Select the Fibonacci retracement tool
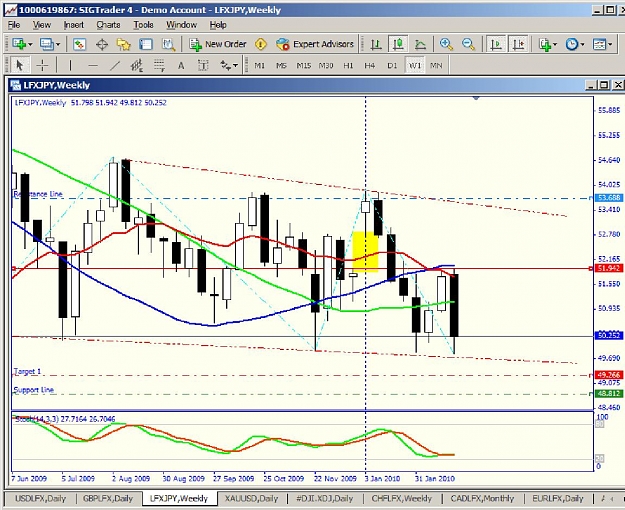Viewport: 625px width, 510px height. [x=159, y=65]
